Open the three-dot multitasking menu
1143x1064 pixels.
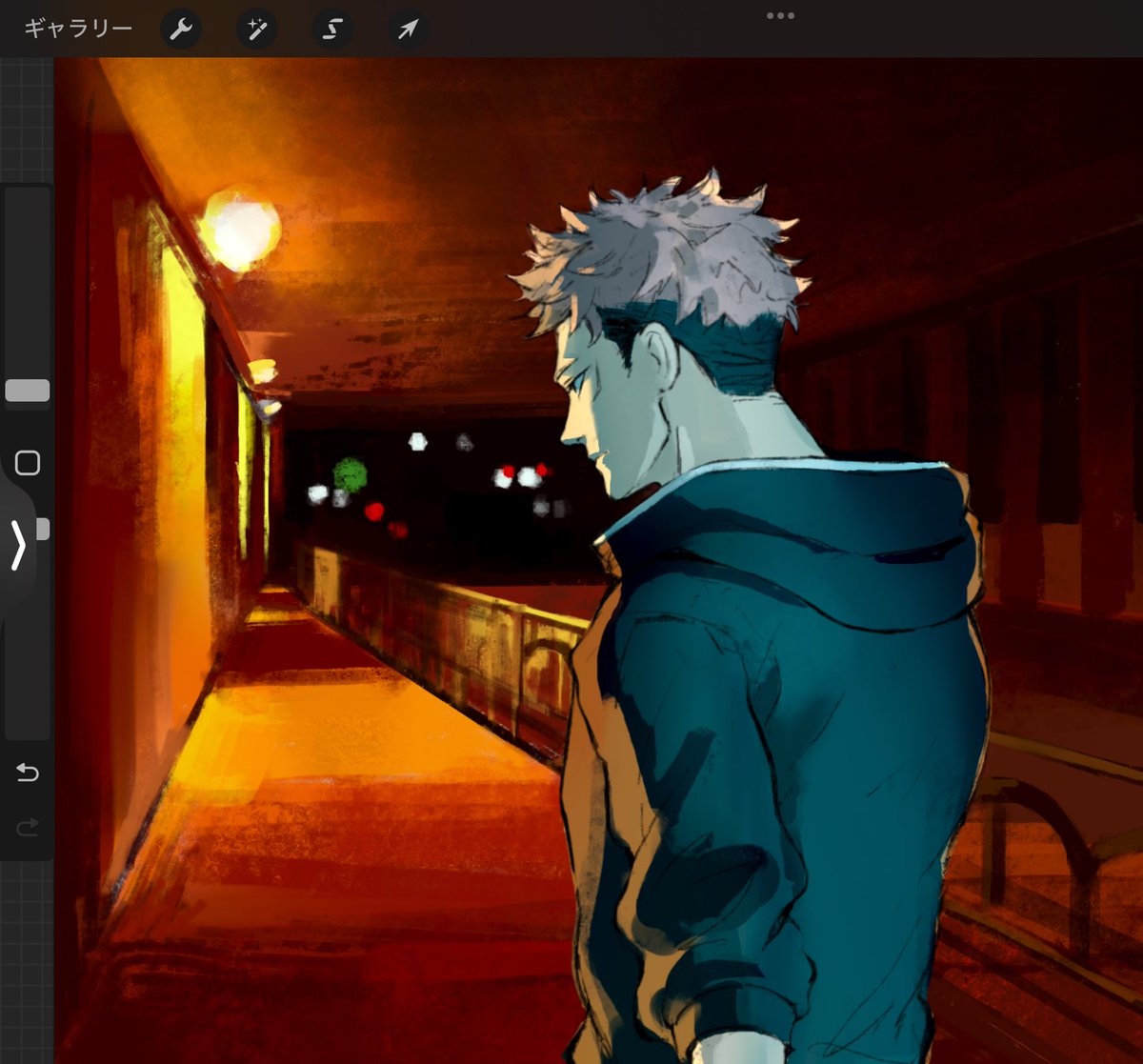click(x=780, y=15)
